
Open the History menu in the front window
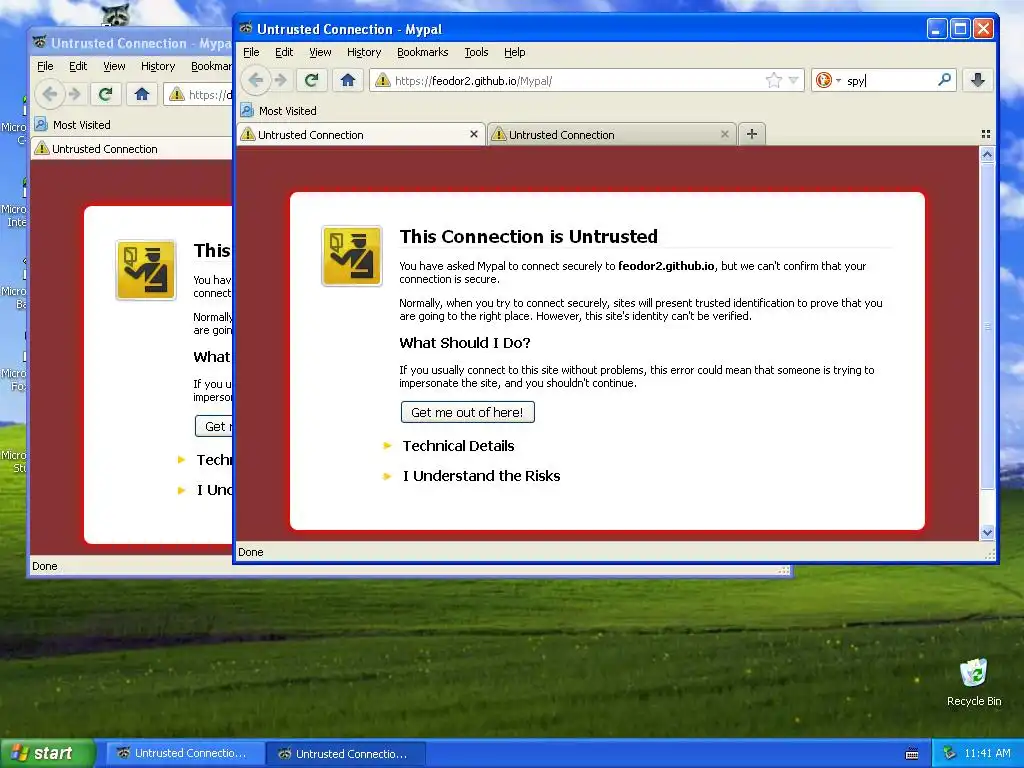point(364,52)
